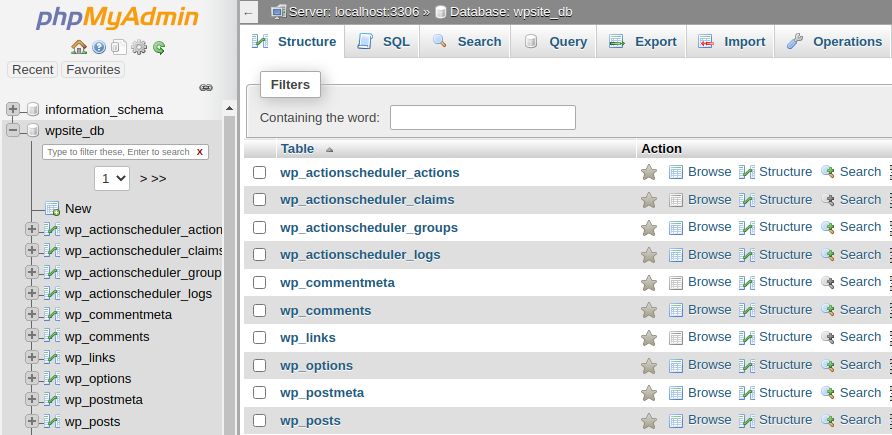Star the wp_options table
The height and width of the screenshot is (435, 892).
(x=649, y=366)
